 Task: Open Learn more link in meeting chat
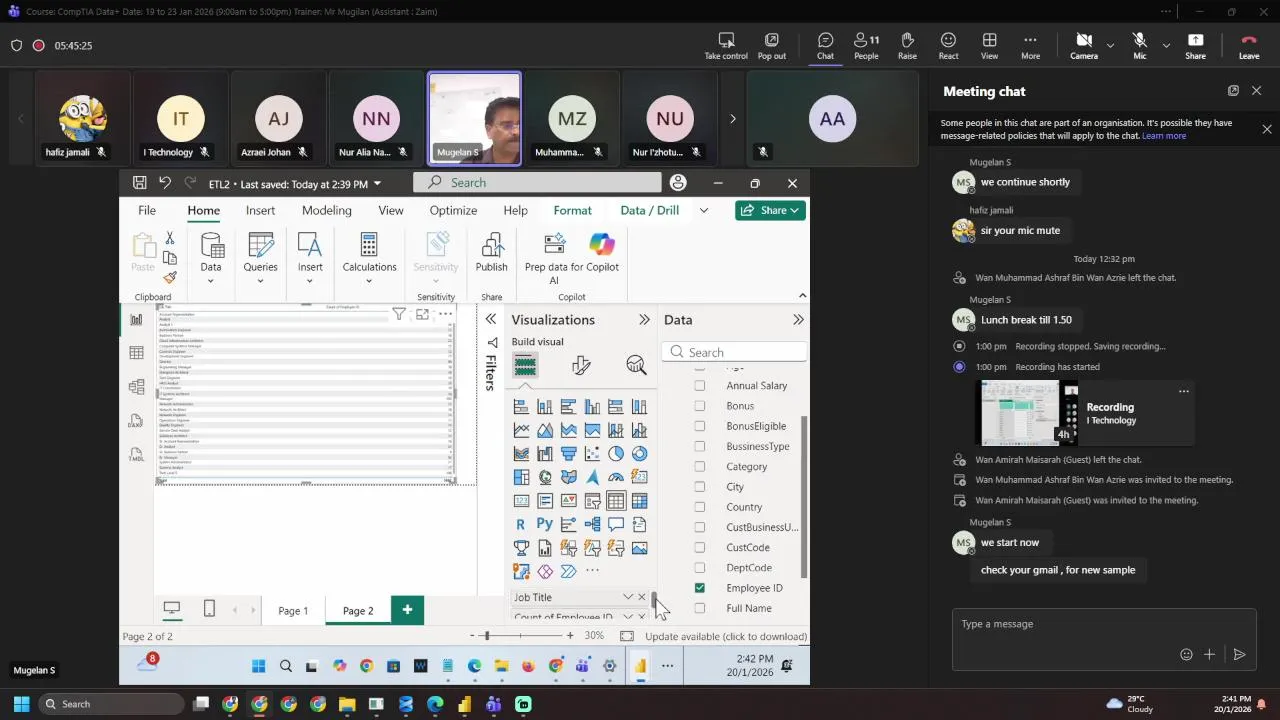pyautogui.click(x=1164, y=136)
